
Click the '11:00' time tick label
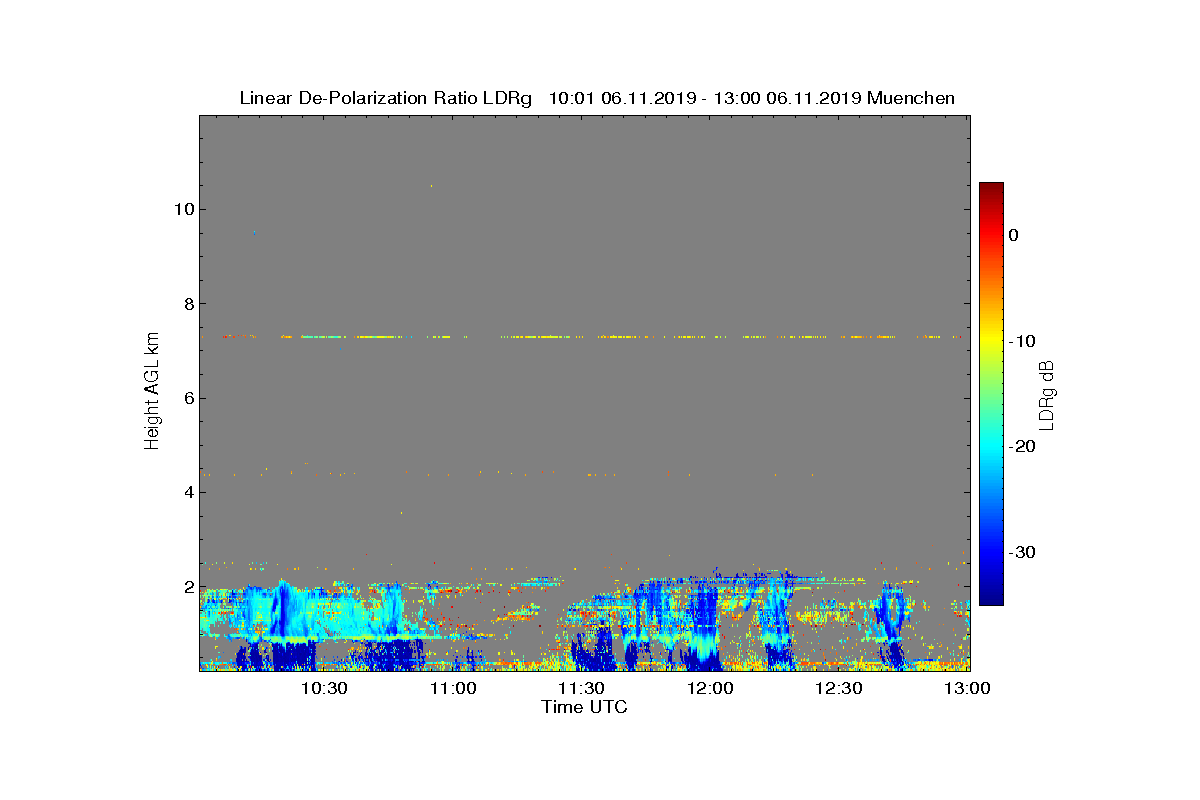click(453, 689)
